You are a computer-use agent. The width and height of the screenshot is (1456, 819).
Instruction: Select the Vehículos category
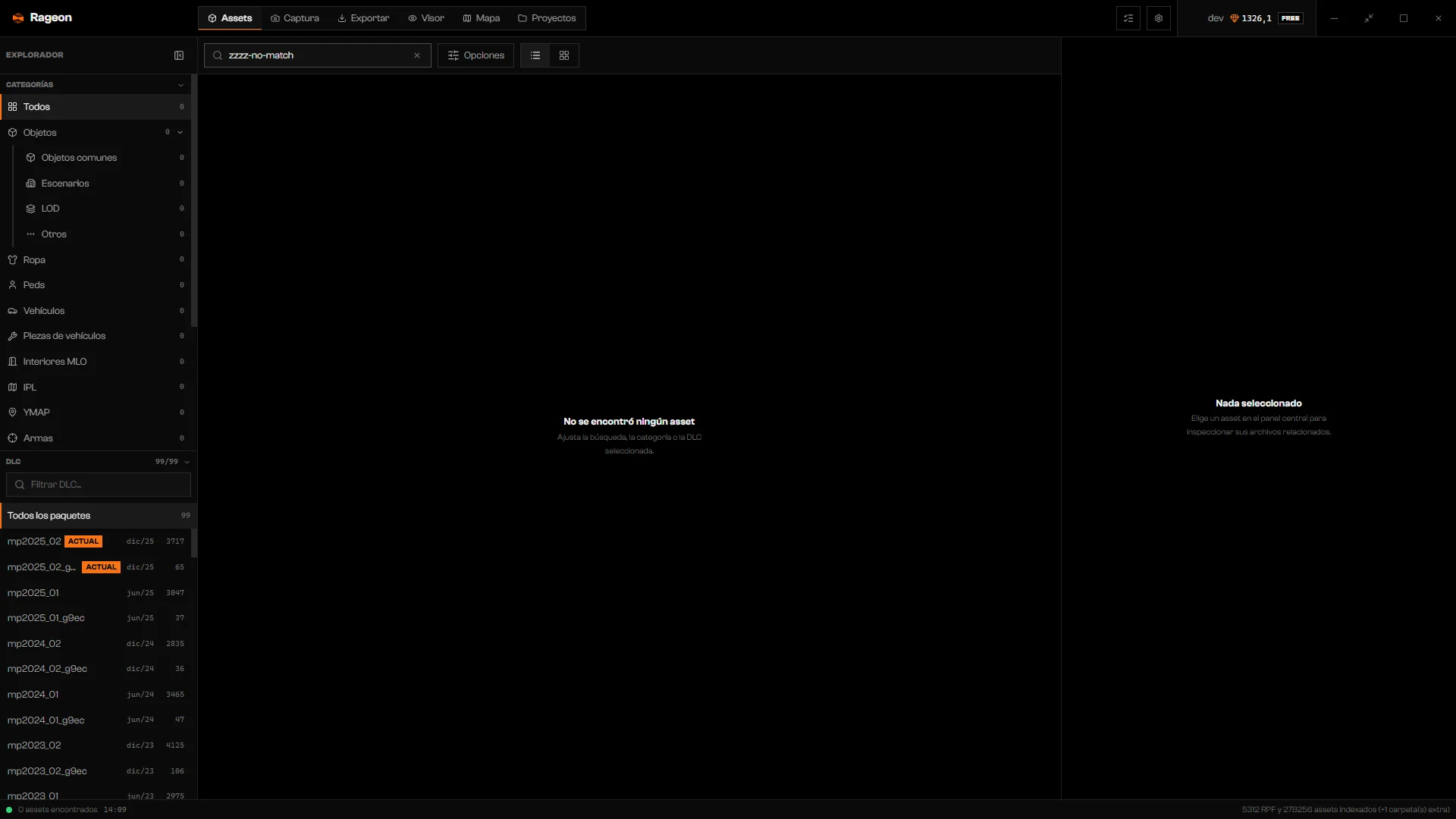point(96,311)
